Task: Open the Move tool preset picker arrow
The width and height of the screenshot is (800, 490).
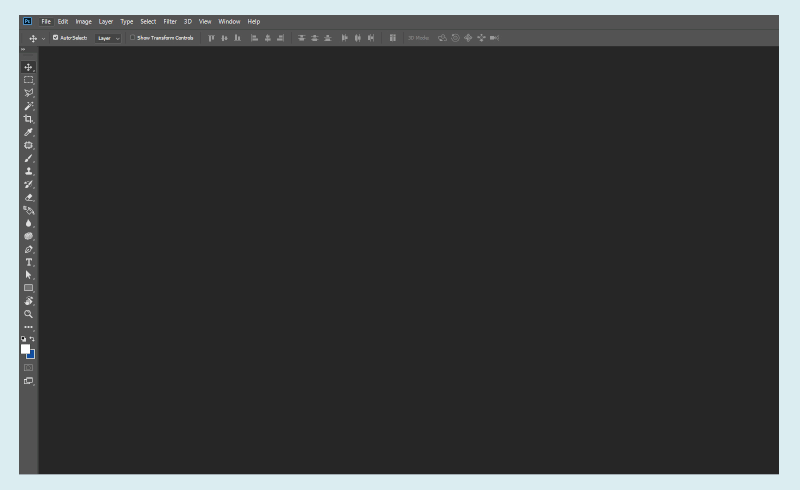Action: 44,38
